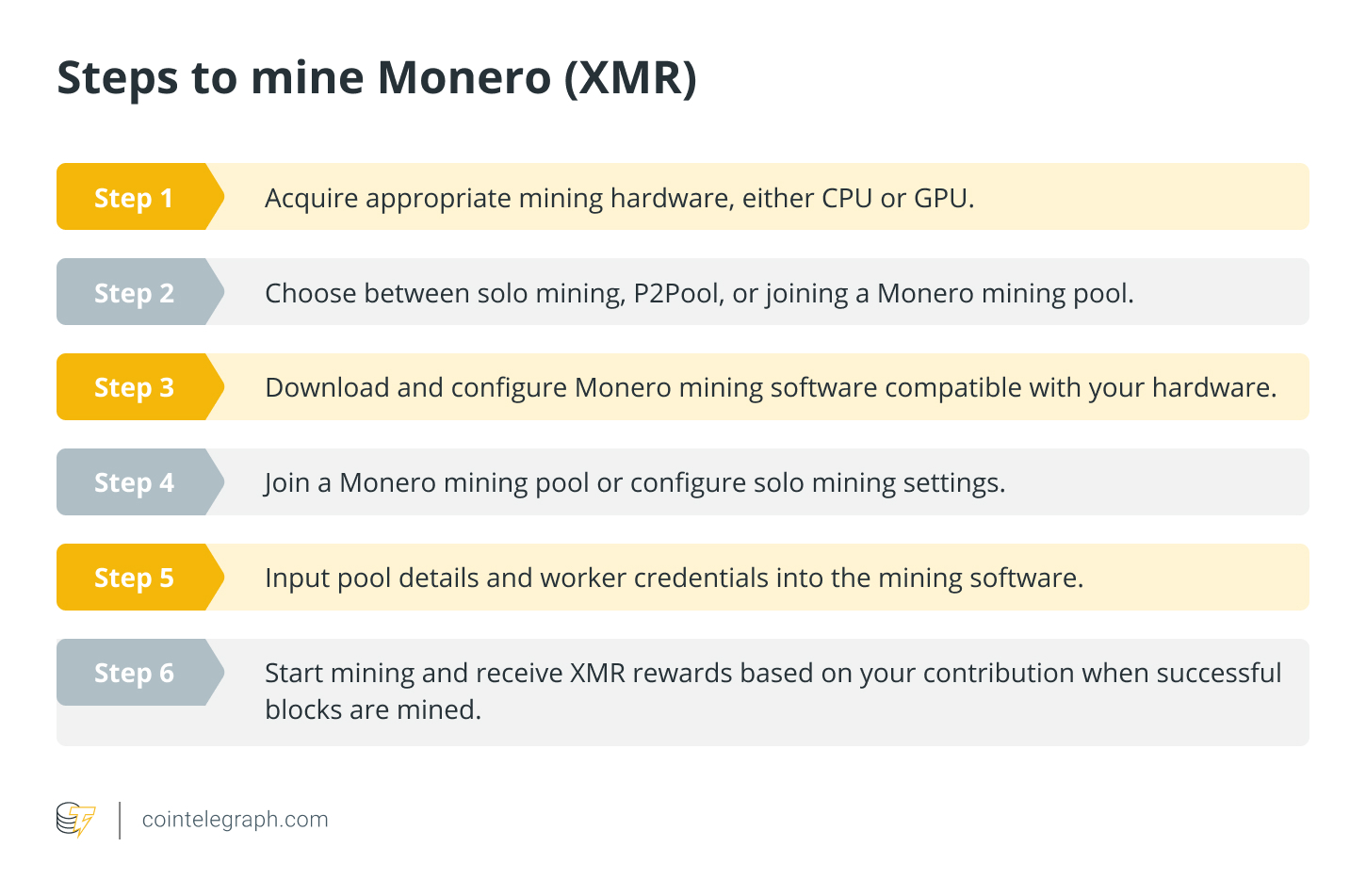Click the gray Step 2 badge

coord(133,293)
